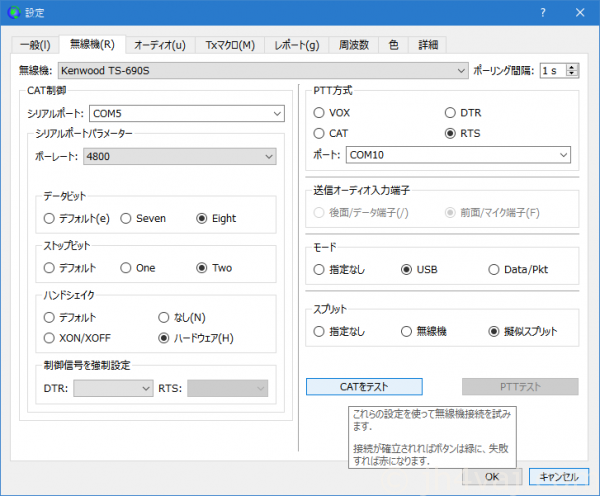Image resolution: width=600 pixels, height=496 pixels.
Task: Select DTR as PTT method
Action: pos(450,113)
